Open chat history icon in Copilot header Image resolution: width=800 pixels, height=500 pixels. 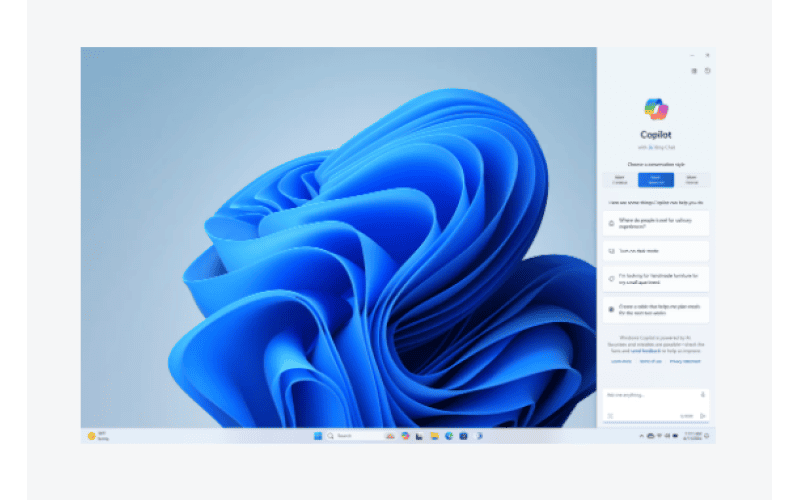click(707, 70)
